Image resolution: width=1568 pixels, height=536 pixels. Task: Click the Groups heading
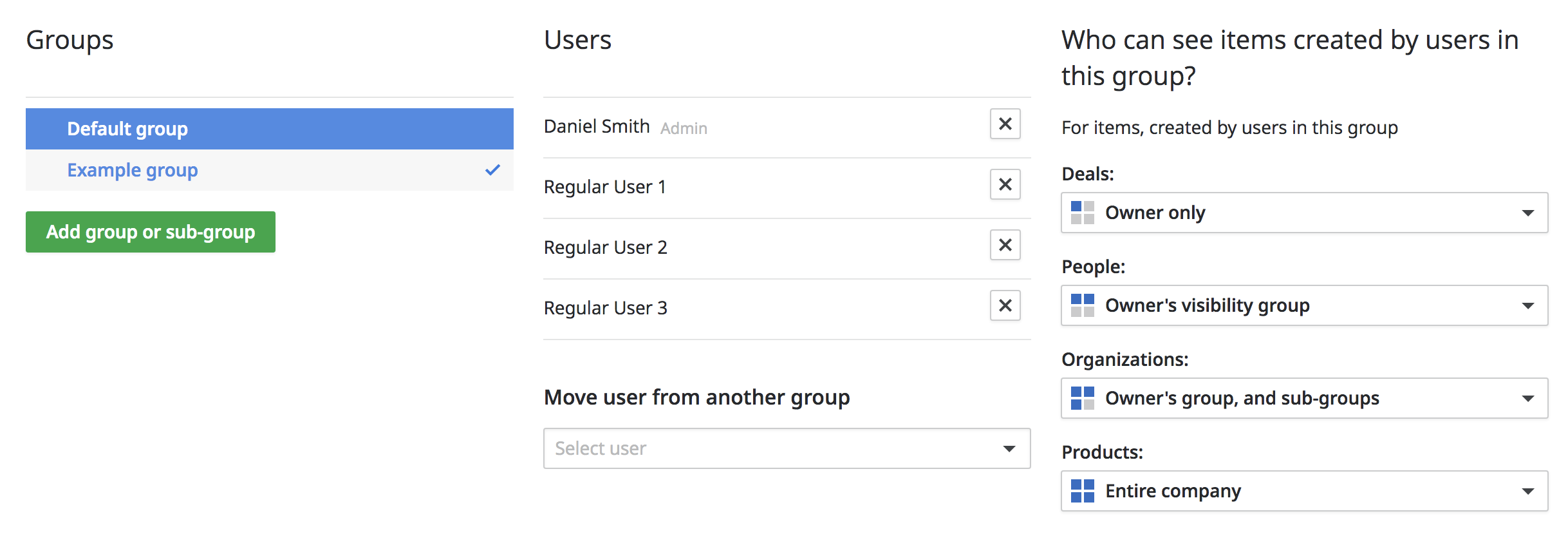pos(70,41)
